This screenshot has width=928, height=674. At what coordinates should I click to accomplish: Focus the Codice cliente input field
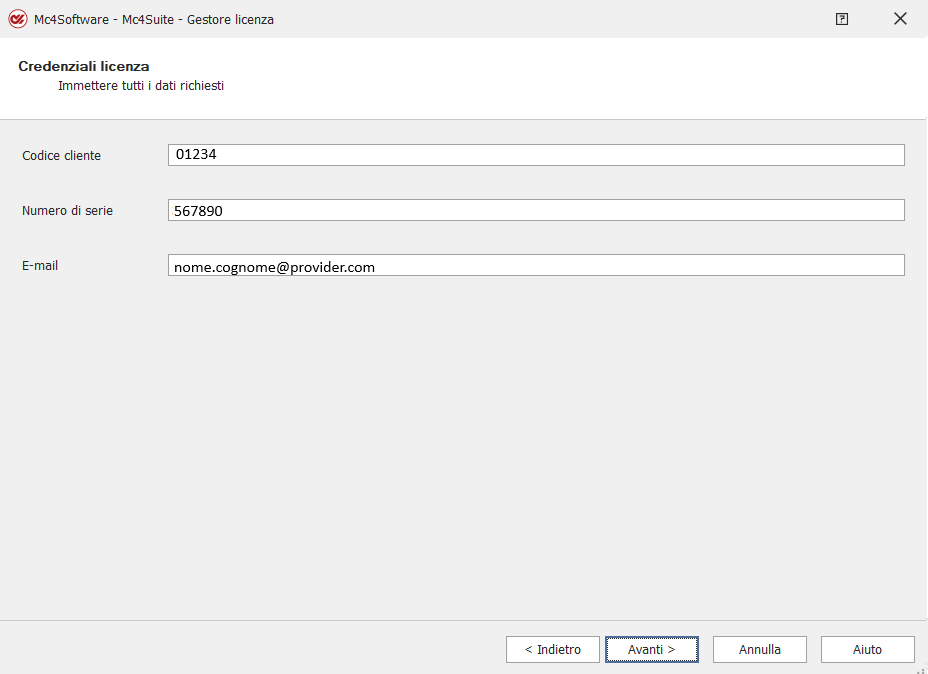point(536,155)
